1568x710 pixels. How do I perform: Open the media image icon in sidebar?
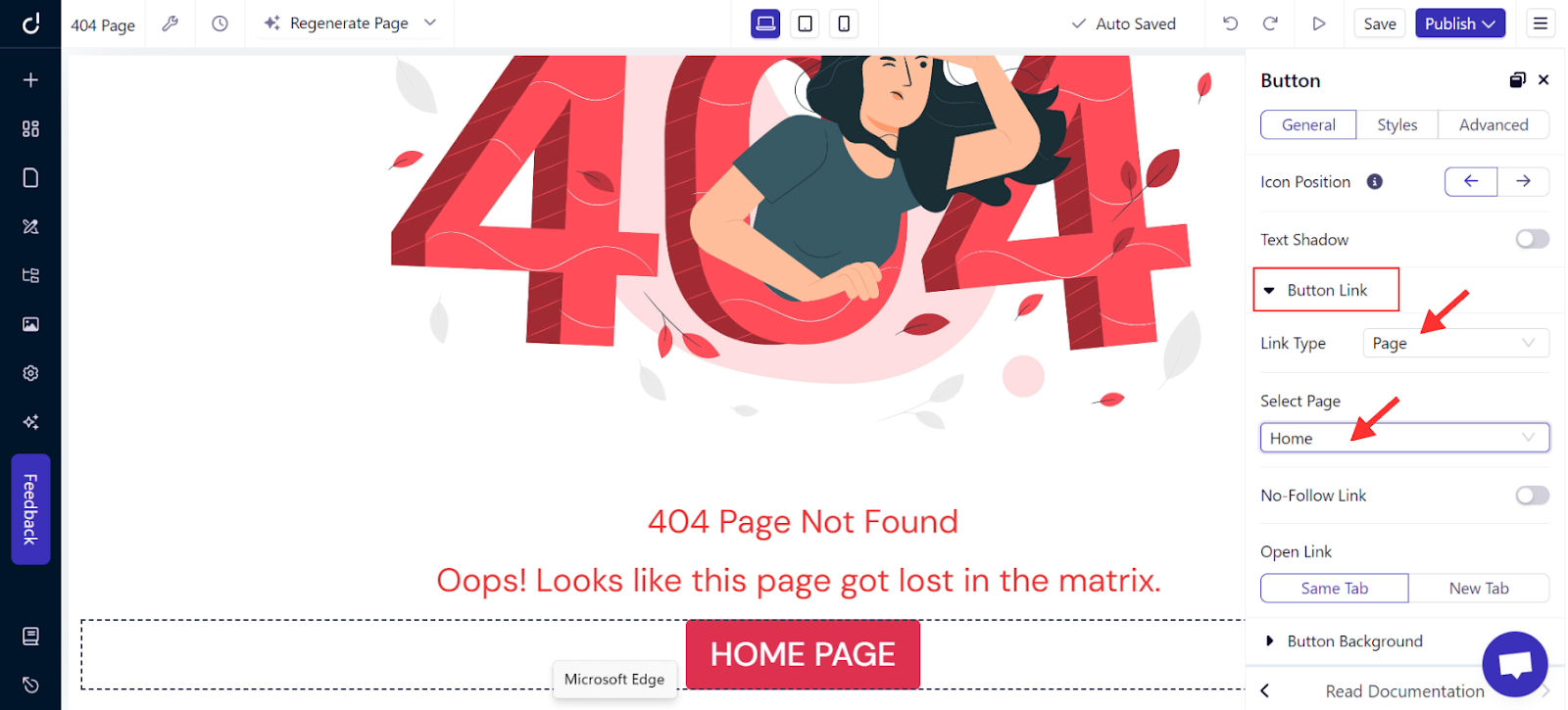(30, 324)
